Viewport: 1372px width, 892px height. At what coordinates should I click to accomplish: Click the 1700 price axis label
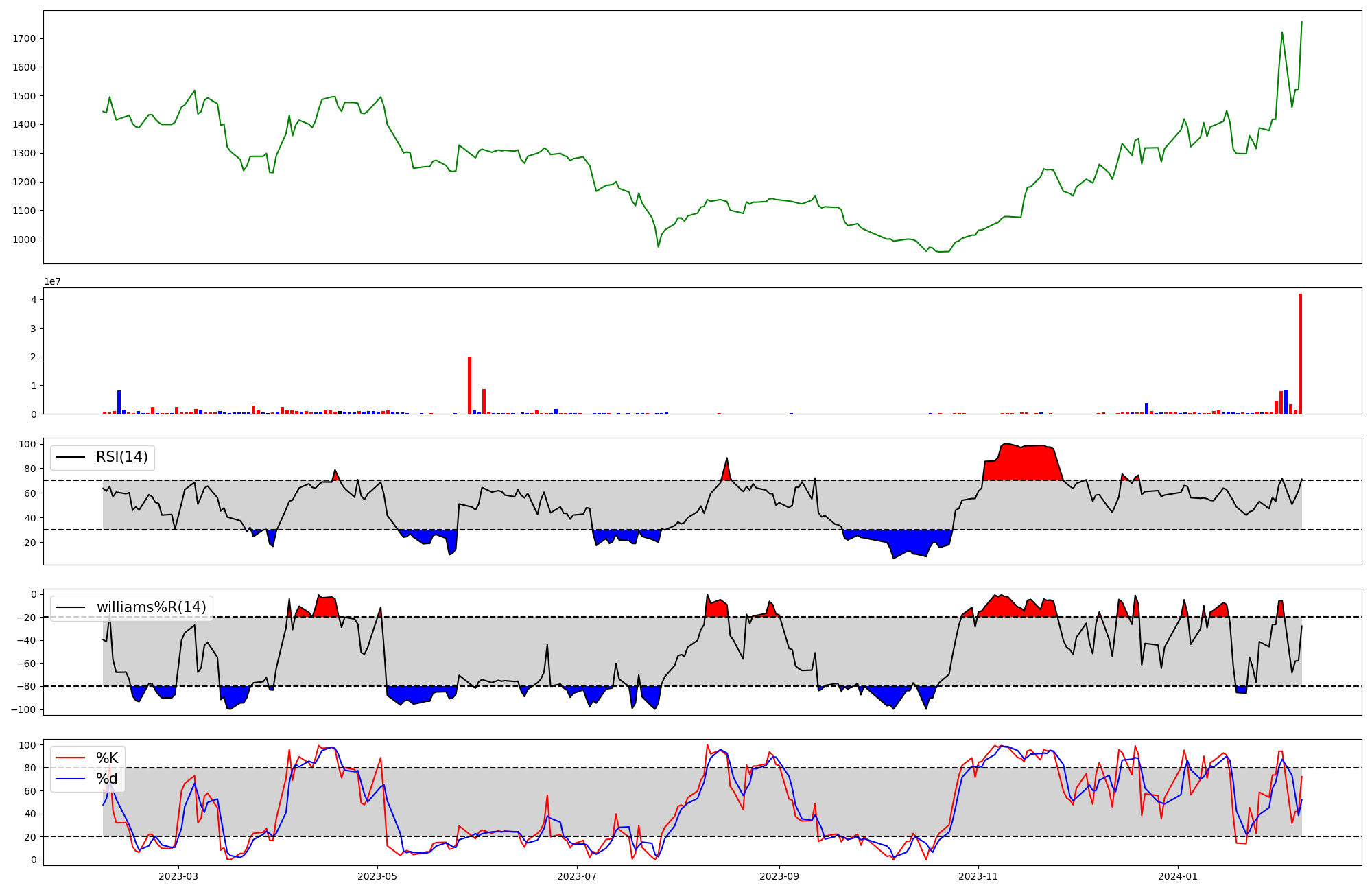click(24, 38)
